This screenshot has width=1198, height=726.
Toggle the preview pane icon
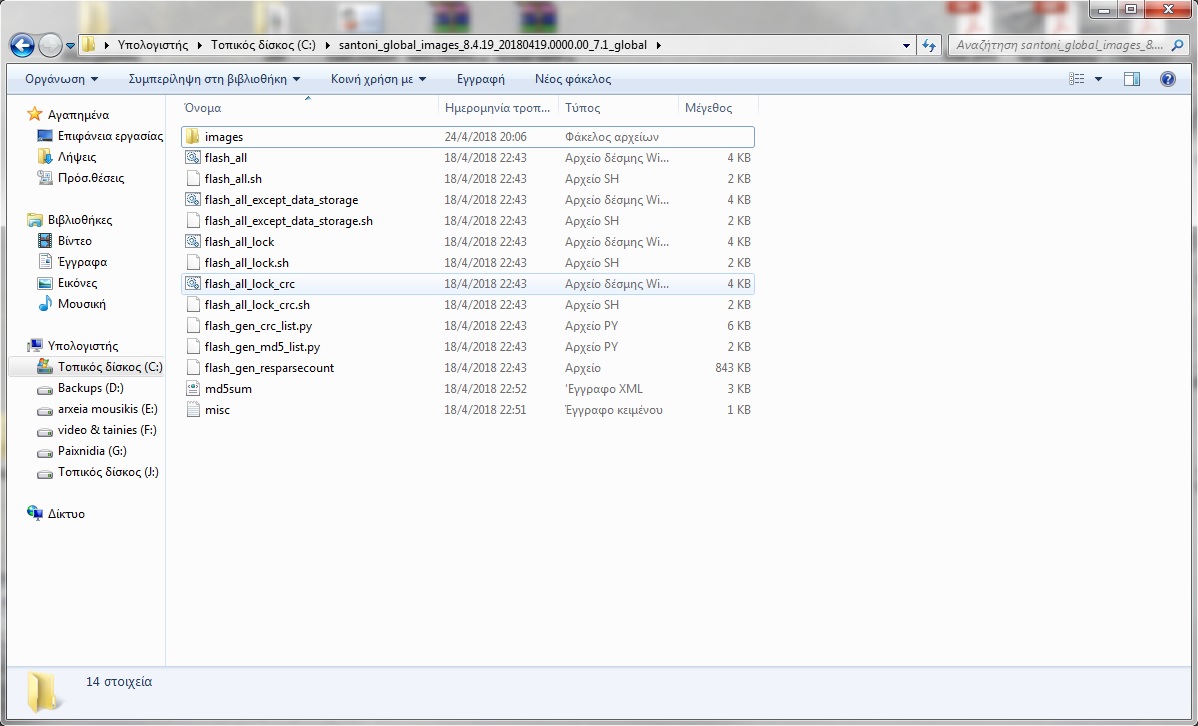point(1132,79)
